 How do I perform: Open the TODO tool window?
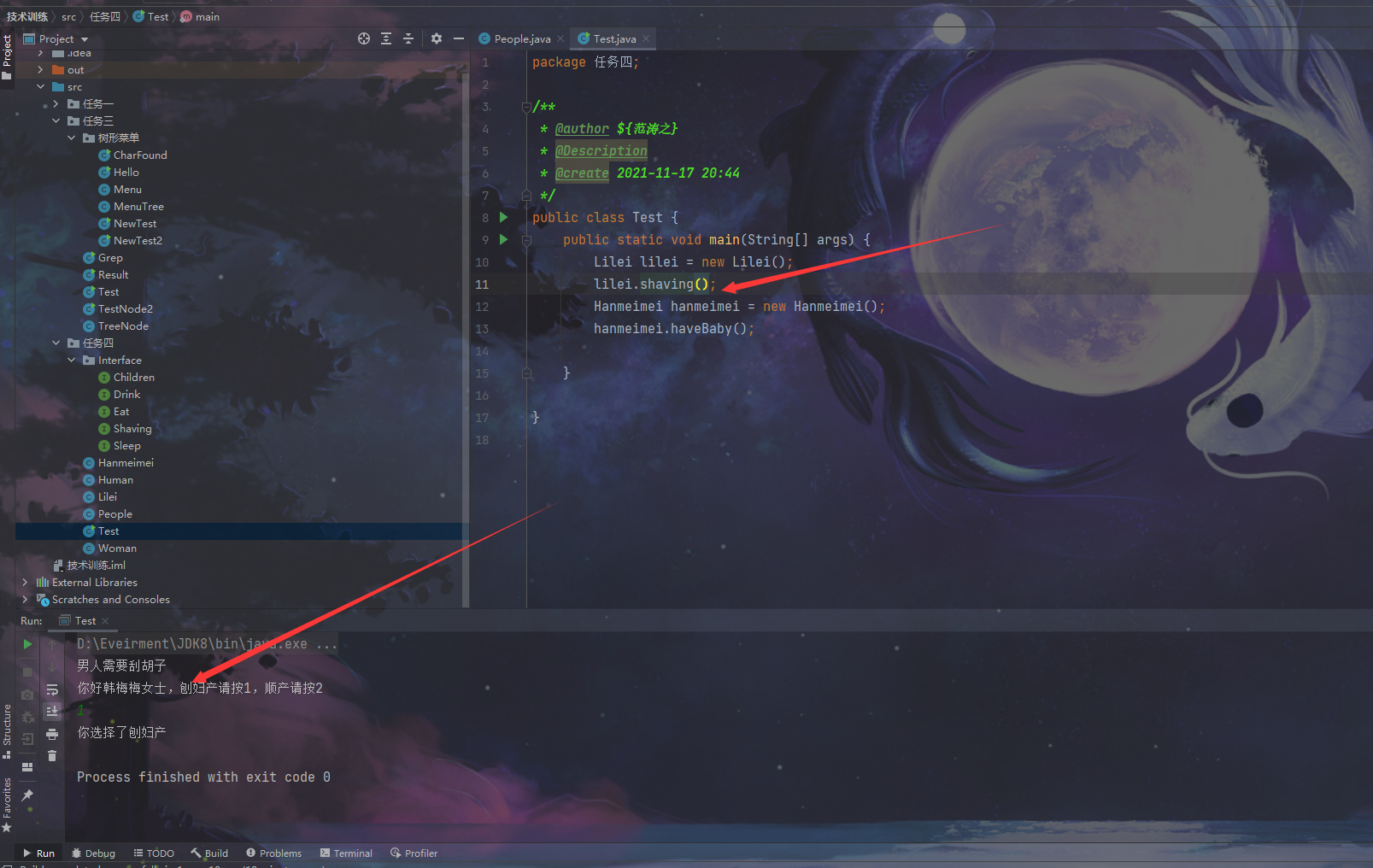pos(154,853)
